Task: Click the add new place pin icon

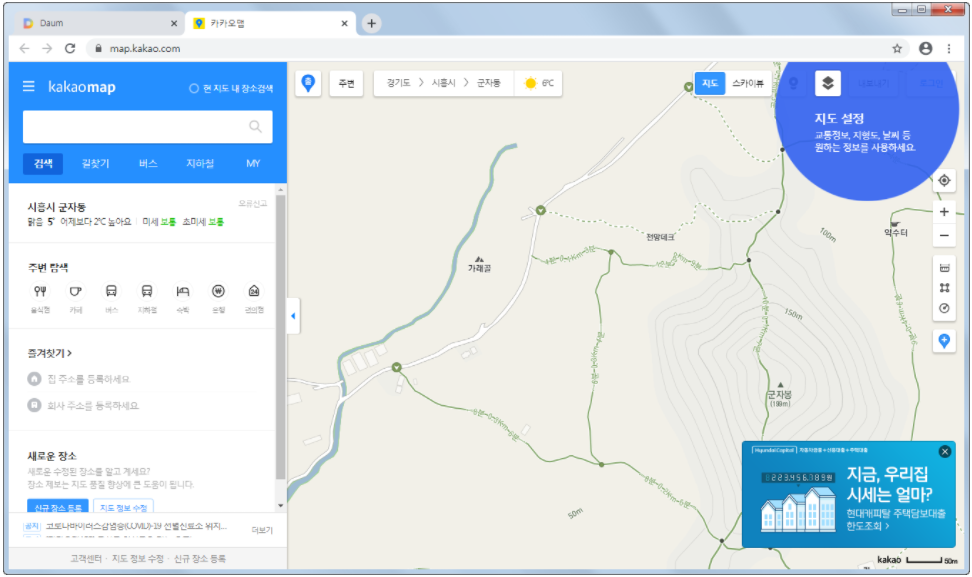Action: pyautogui.click(x=943, y=341)
